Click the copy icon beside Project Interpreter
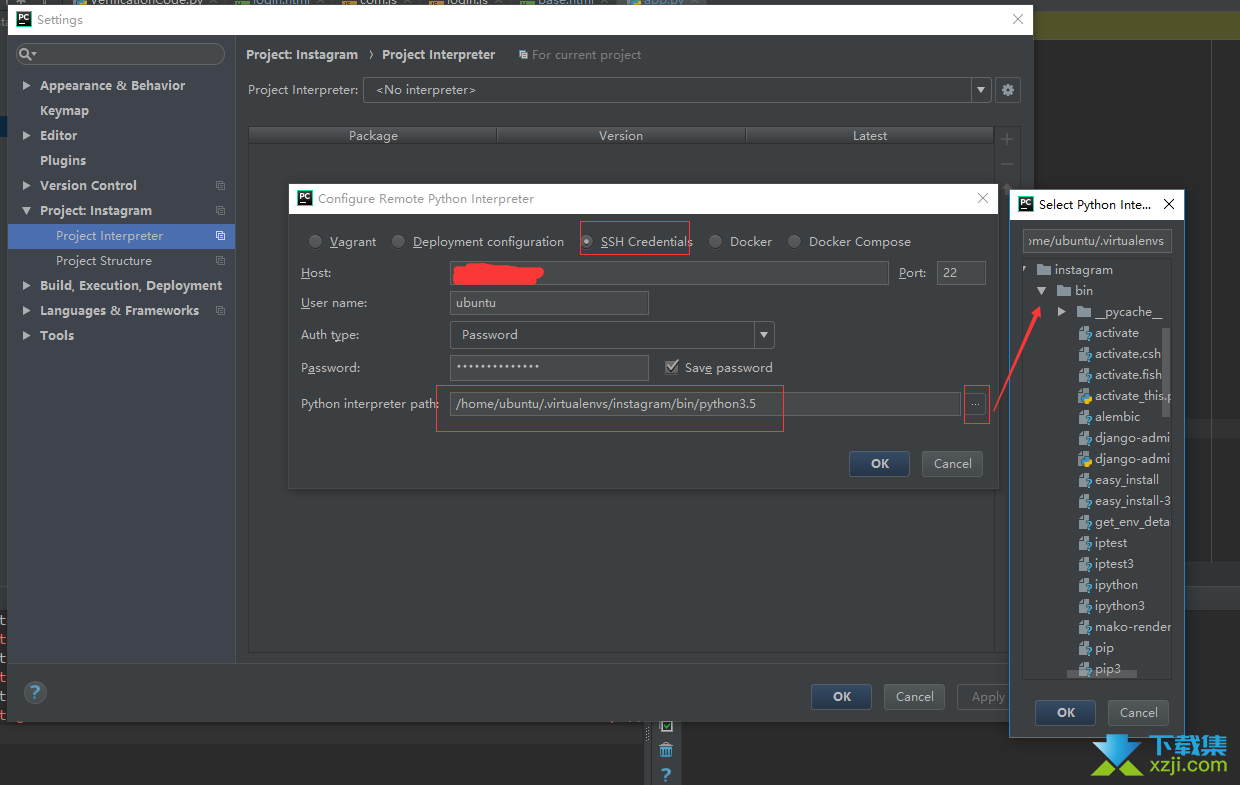This screenshot has height=785, width=1240. click(x=220, y=236)
